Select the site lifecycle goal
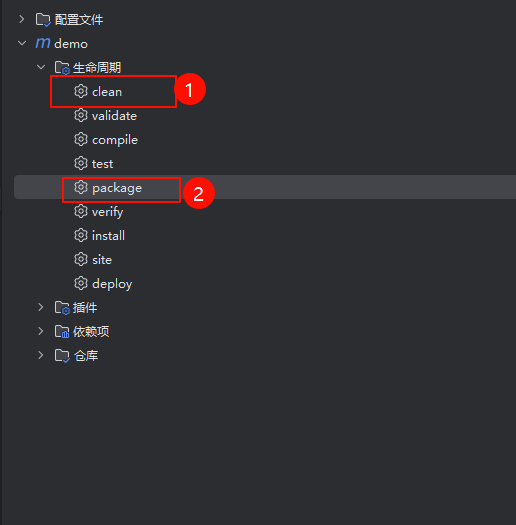The image size is (516, 525). (x=102, y=260)
